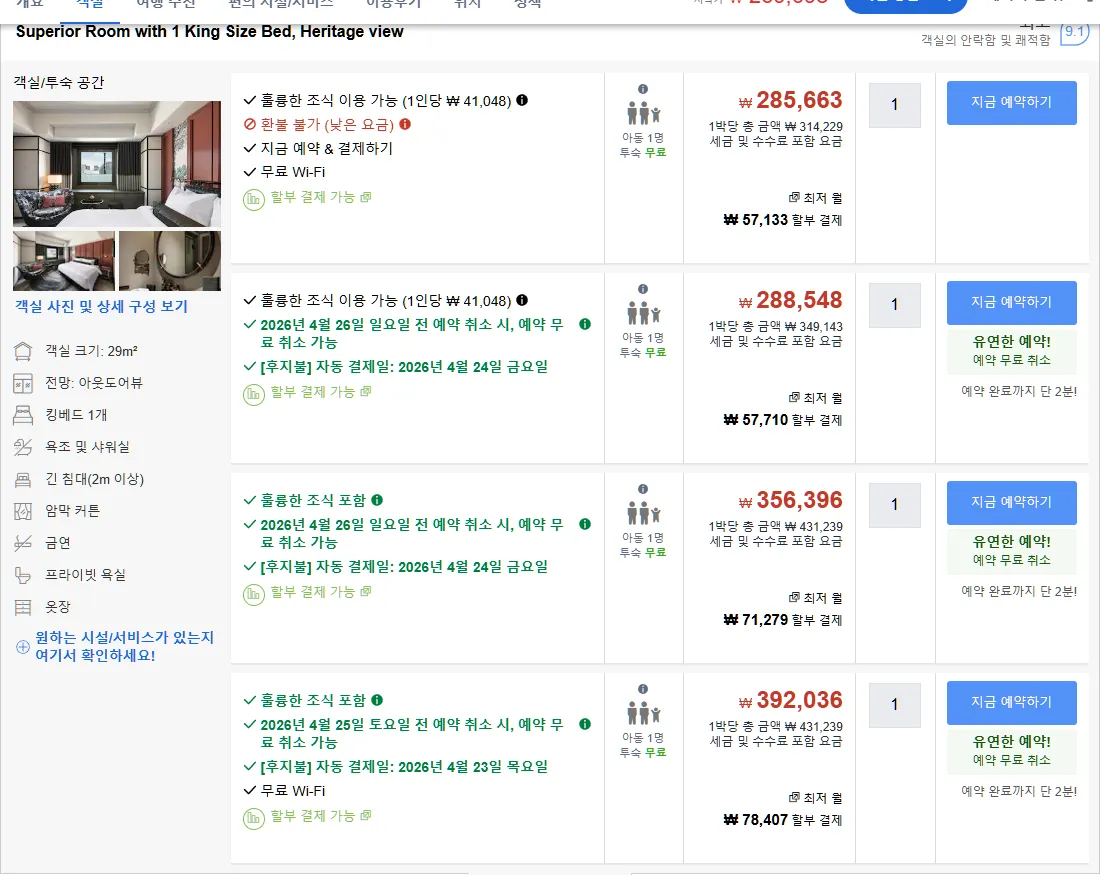
Task: Switch to the 여행 추천 tab
Action: (x=166, y=4)
